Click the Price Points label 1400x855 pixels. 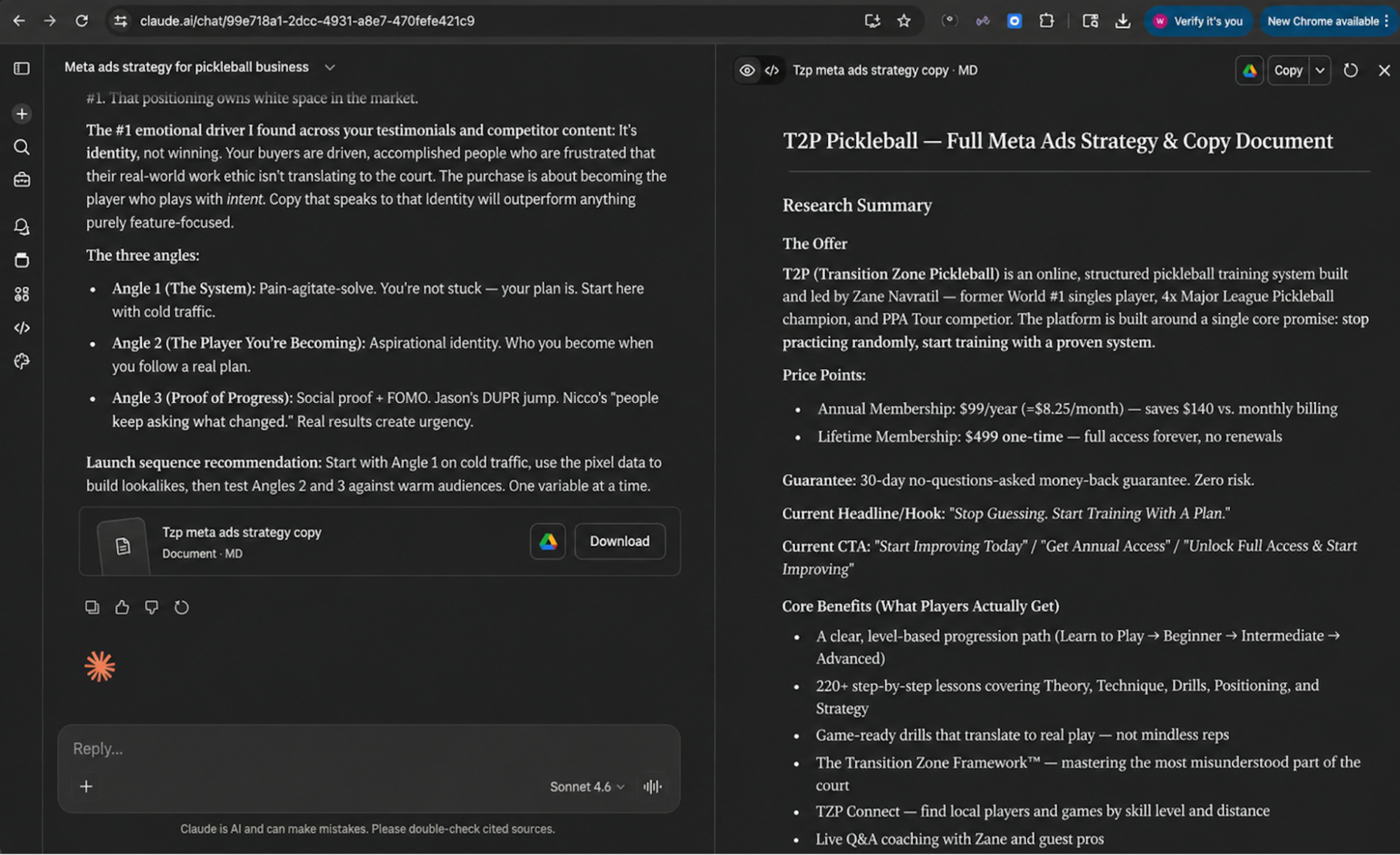[x=824, y=375]
